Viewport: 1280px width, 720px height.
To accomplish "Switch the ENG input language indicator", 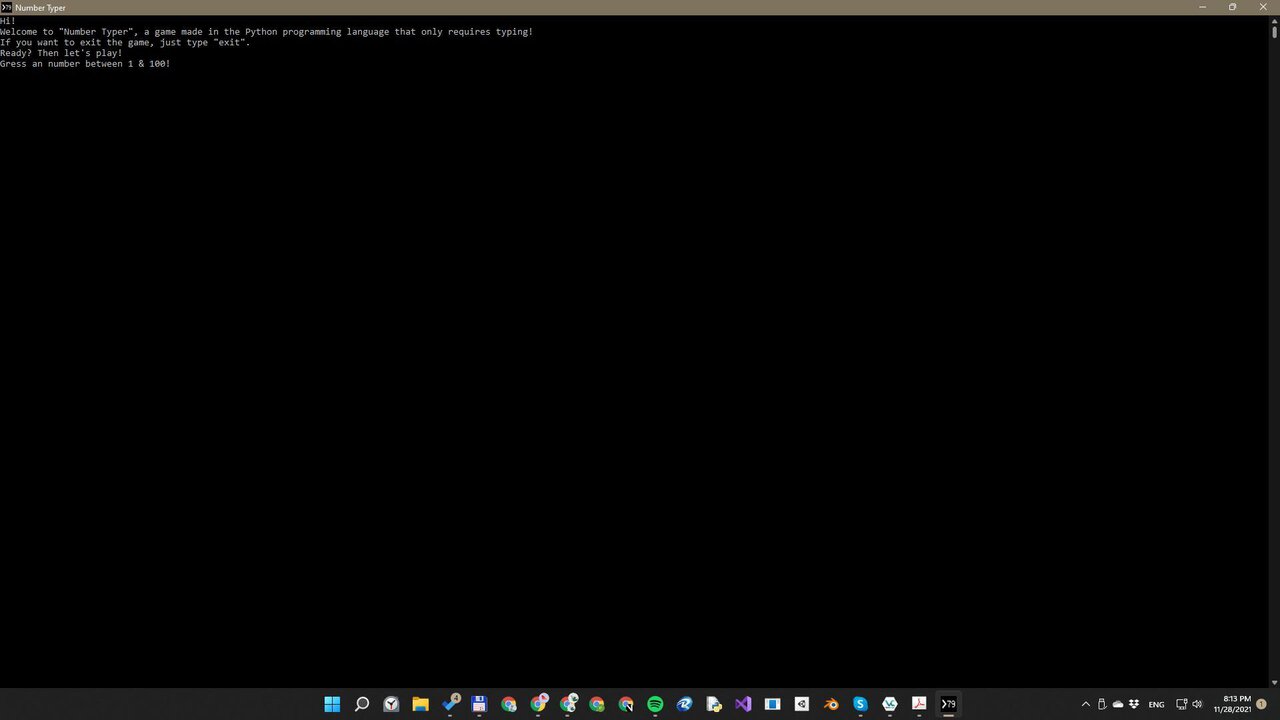I will click(1156, 705).
